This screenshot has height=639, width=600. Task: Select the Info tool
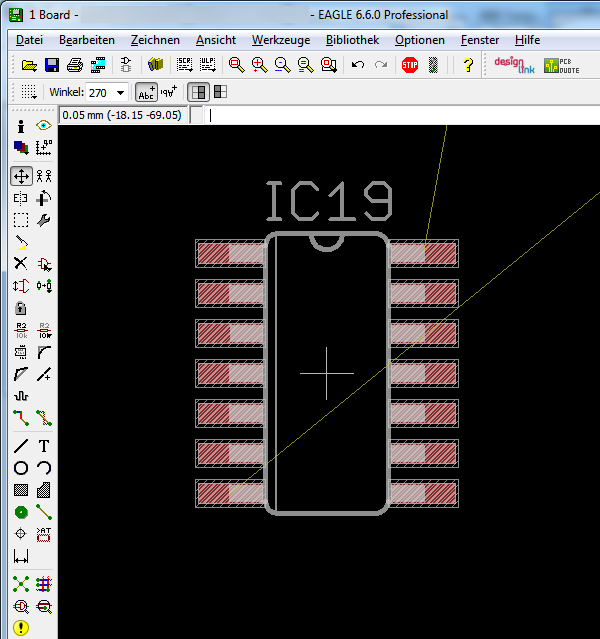click(x=21, y=126)
